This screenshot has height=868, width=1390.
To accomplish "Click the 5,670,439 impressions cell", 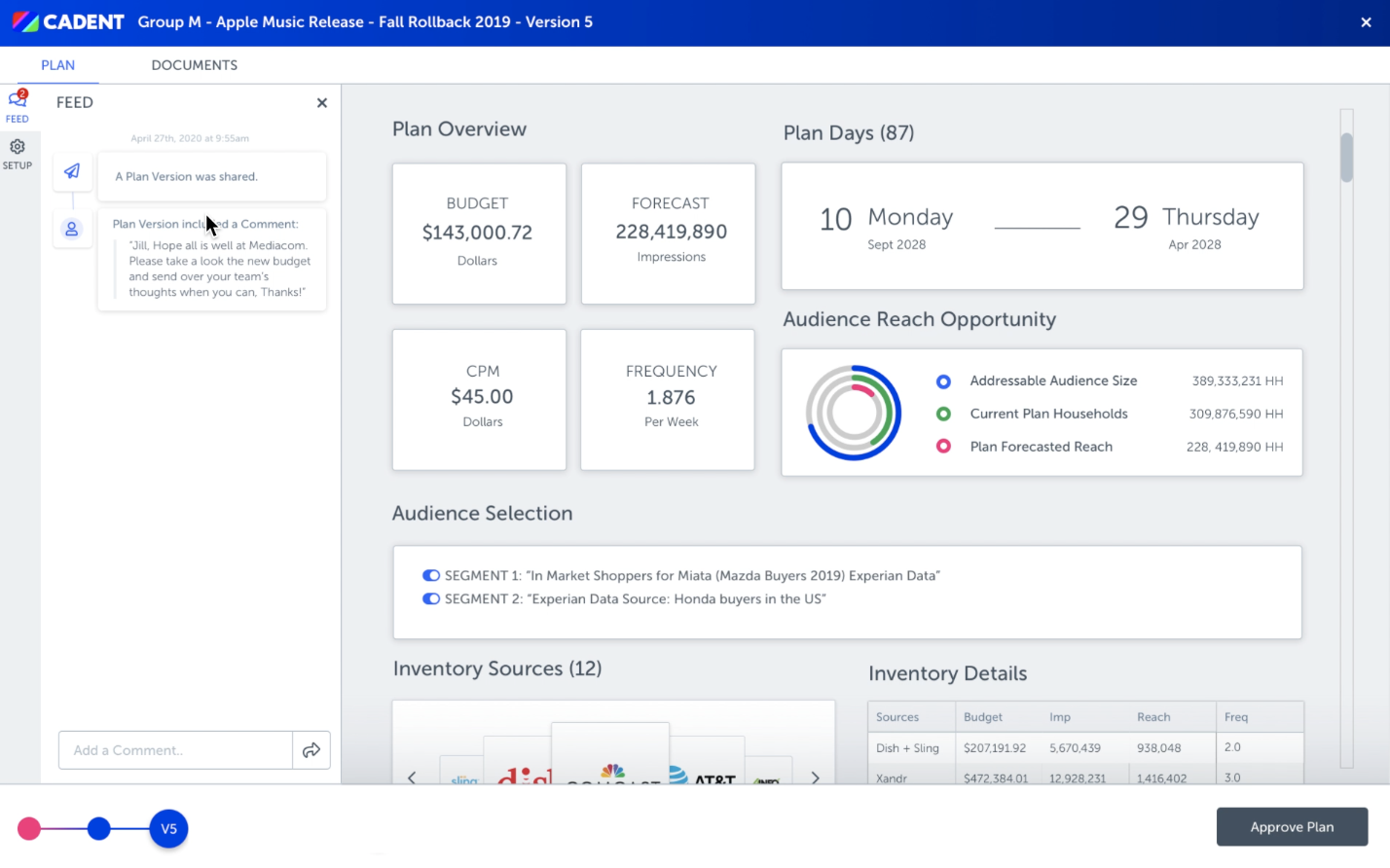I will tap(1075, 748).
